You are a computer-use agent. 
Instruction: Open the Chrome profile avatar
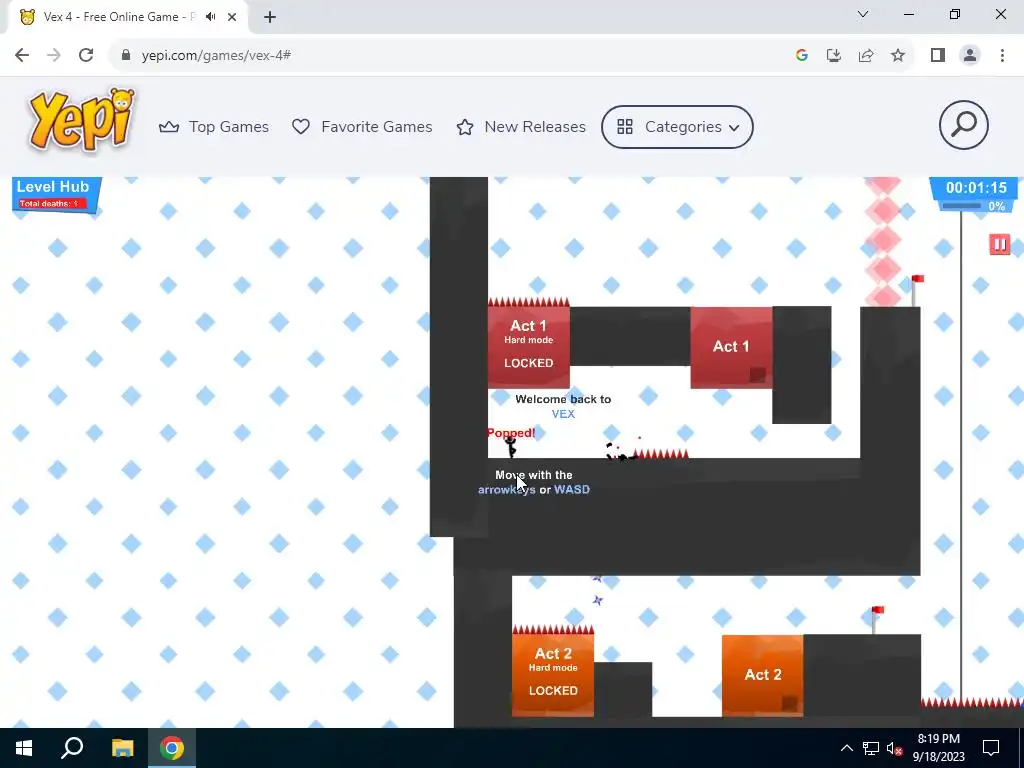point(970,56)
